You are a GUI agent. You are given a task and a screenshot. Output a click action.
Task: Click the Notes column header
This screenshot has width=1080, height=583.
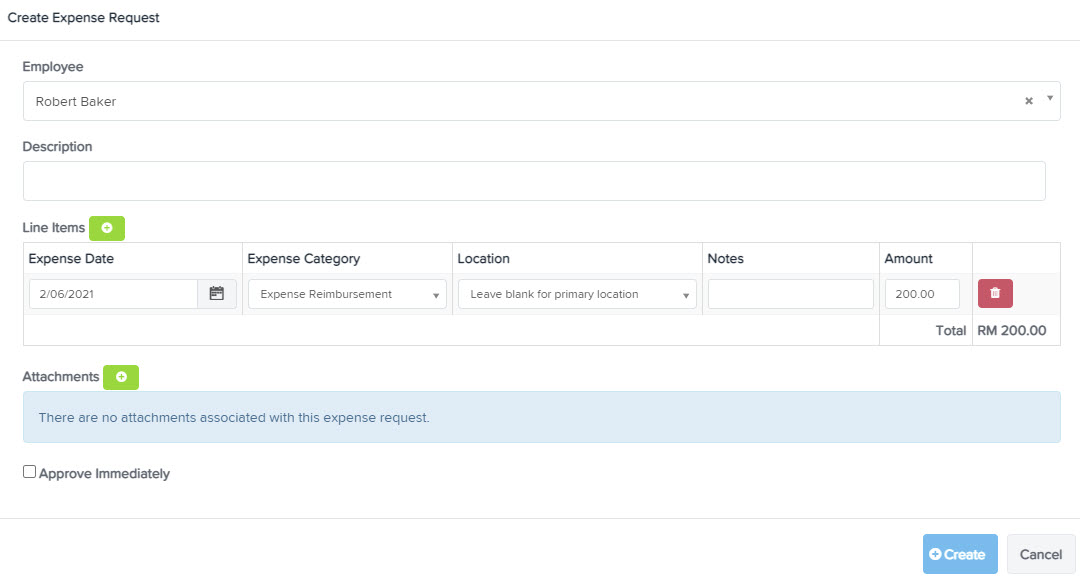pyautogui.click(x=725, y=258)
